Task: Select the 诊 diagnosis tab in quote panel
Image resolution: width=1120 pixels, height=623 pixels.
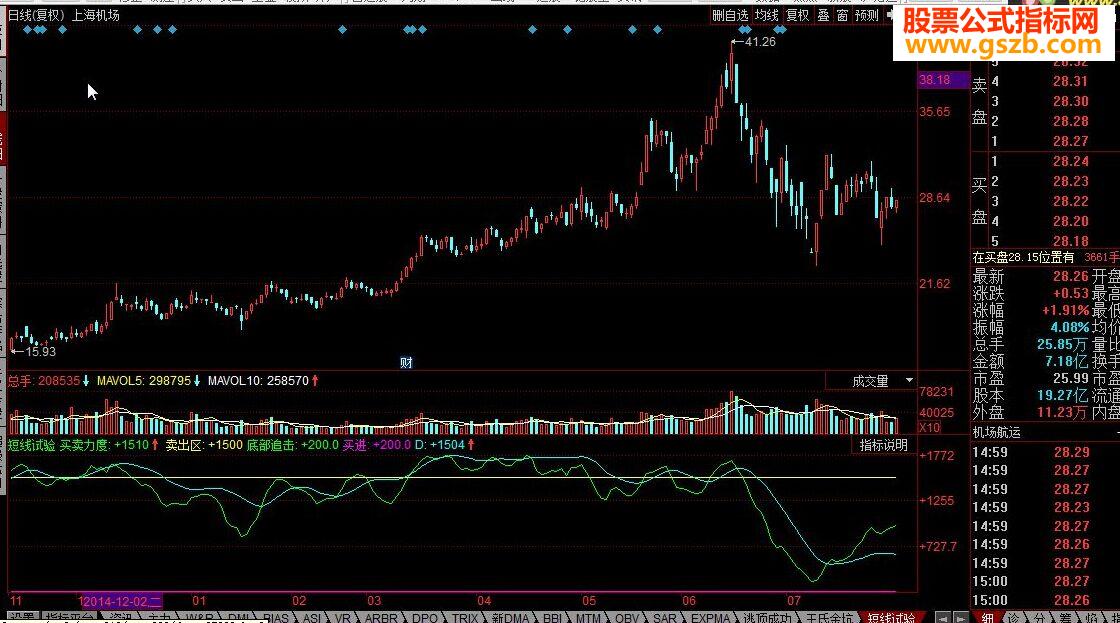Action: click(x=1014, y=617)
